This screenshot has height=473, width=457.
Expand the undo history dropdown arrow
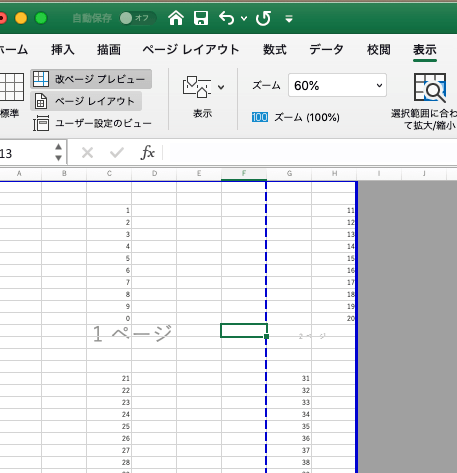click(244, 18)
